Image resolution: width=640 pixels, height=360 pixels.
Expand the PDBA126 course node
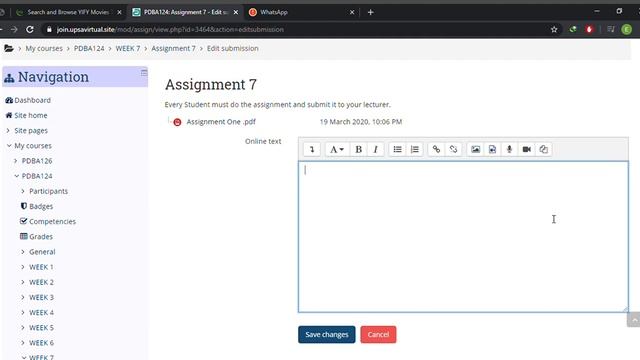(x=16, y=161)
